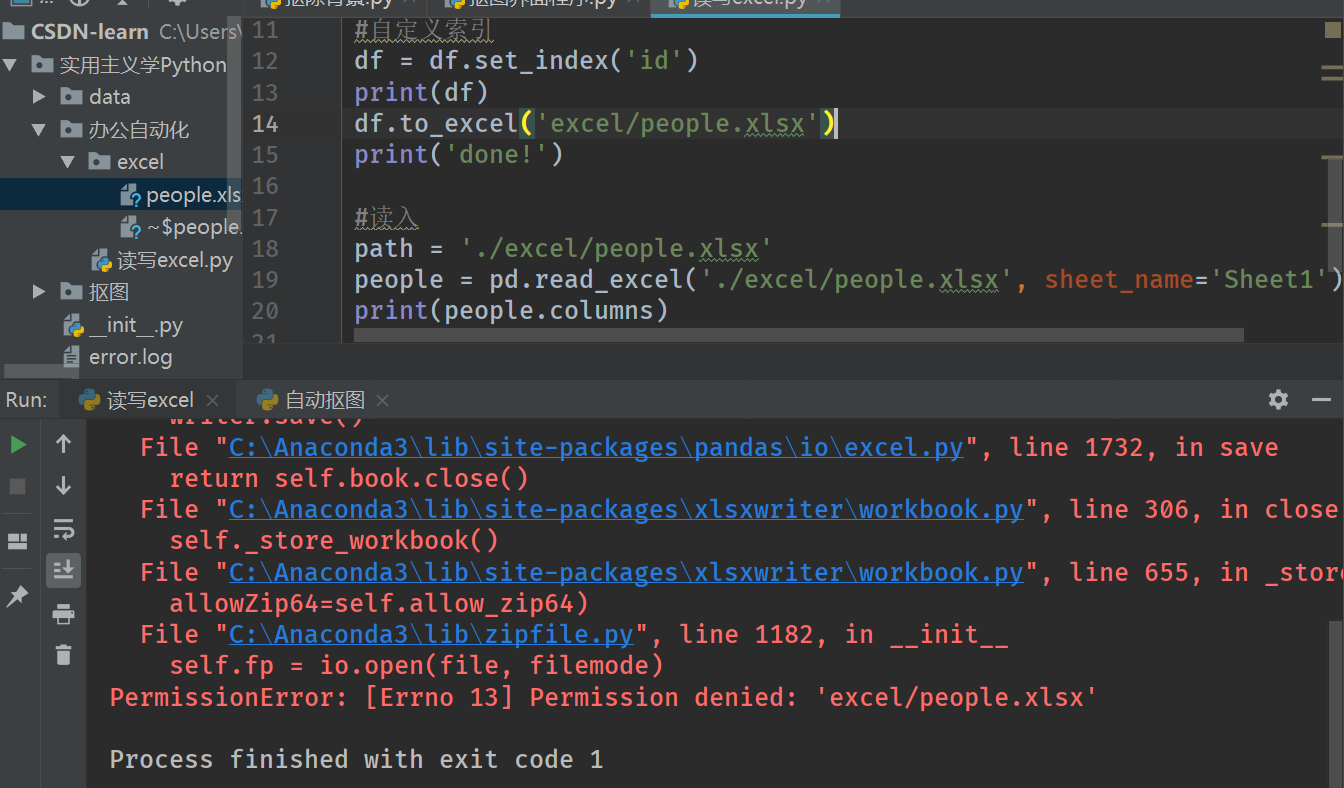Expand the 抠图 folder

tap(38, 291)
